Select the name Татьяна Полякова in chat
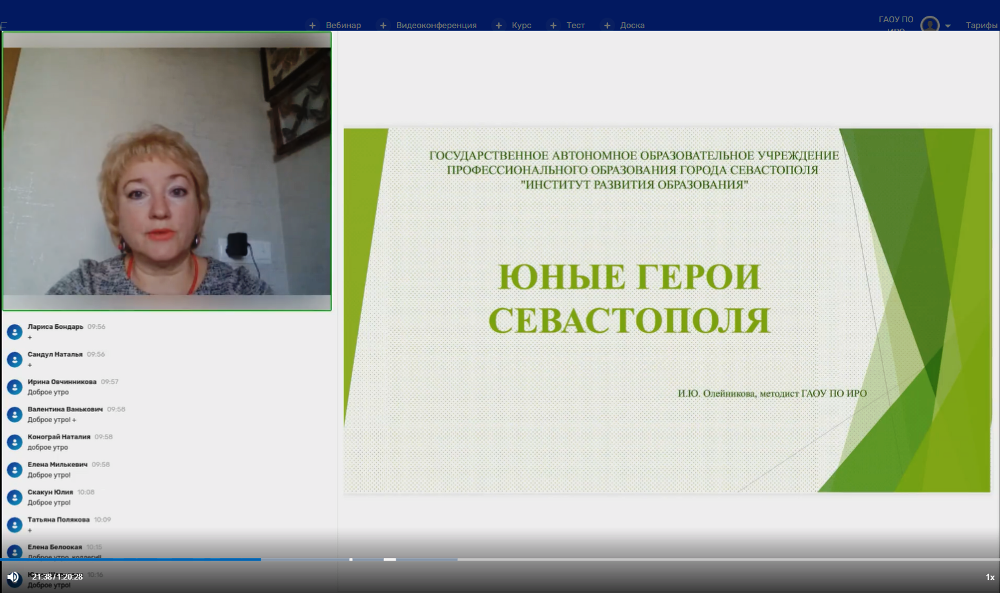Viewport: 1000px width, 593px height. 59,519
